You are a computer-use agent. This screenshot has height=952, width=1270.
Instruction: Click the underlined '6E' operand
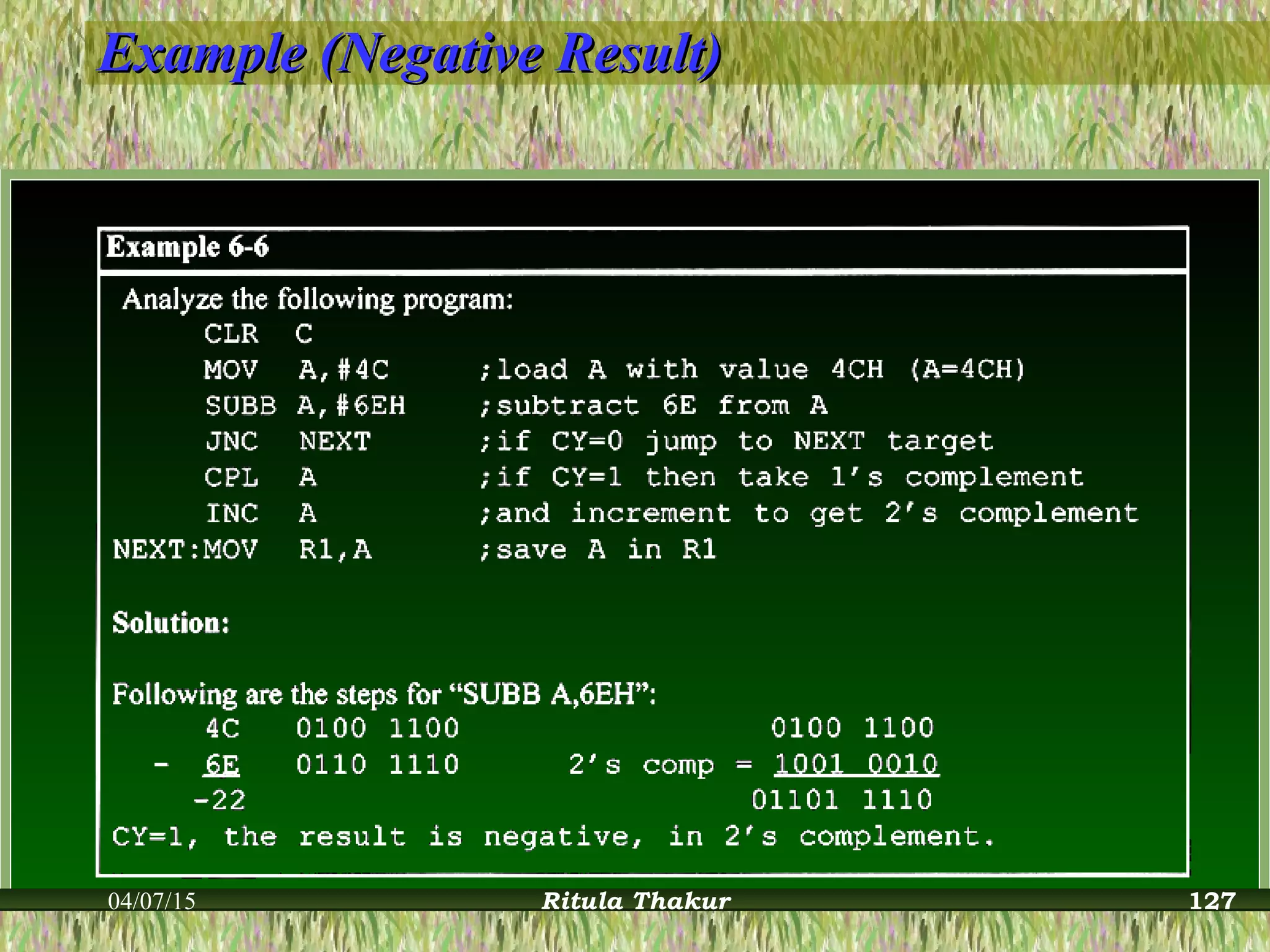pyautogui.click(x=222, y=765)
